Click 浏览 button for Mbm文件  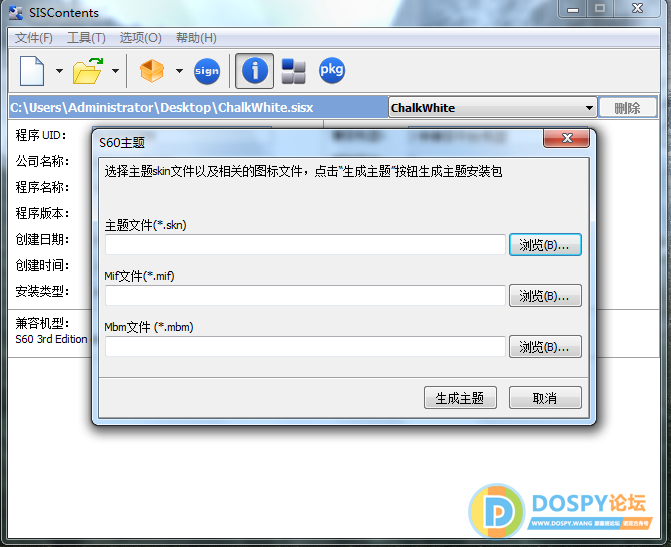click(x=545, y=347)
